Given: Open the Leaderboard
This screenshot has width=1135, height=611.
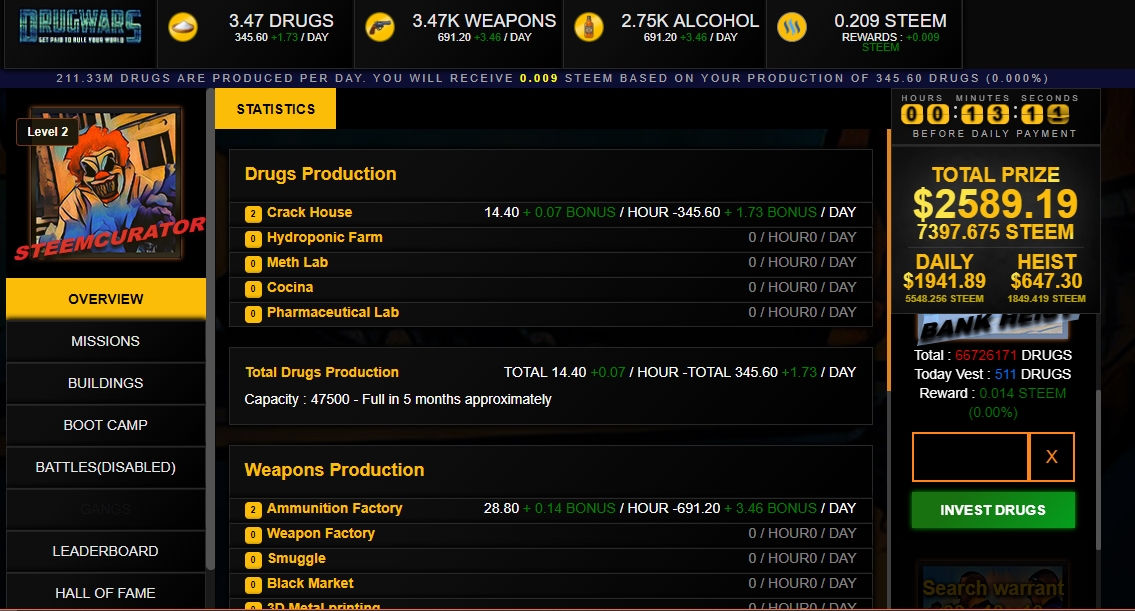Looking at the screenshot, I should (x=106, y=551).
